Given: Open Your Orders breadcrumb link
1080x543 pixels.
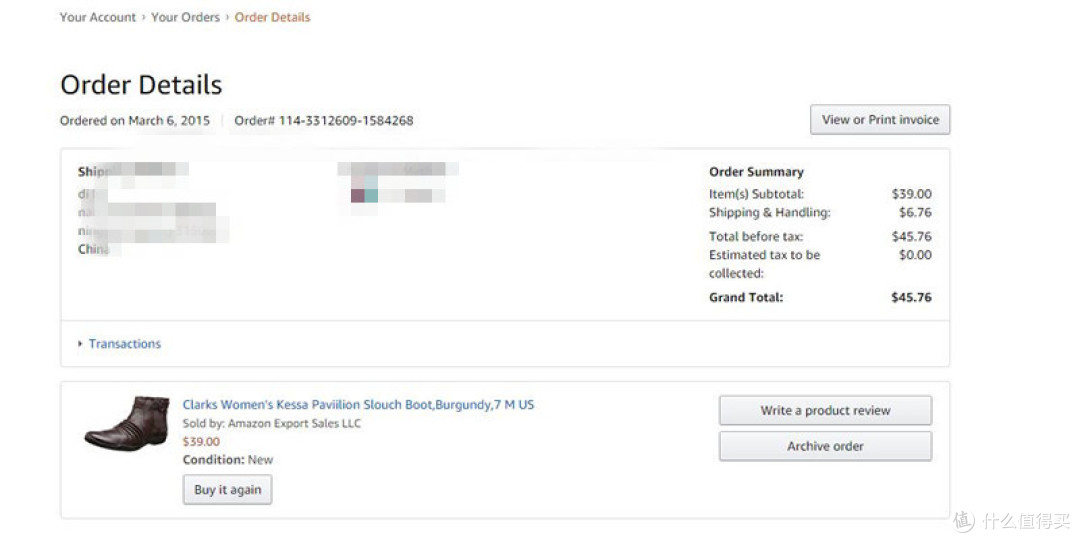Looking at the screenshot, I should [185, 17].
